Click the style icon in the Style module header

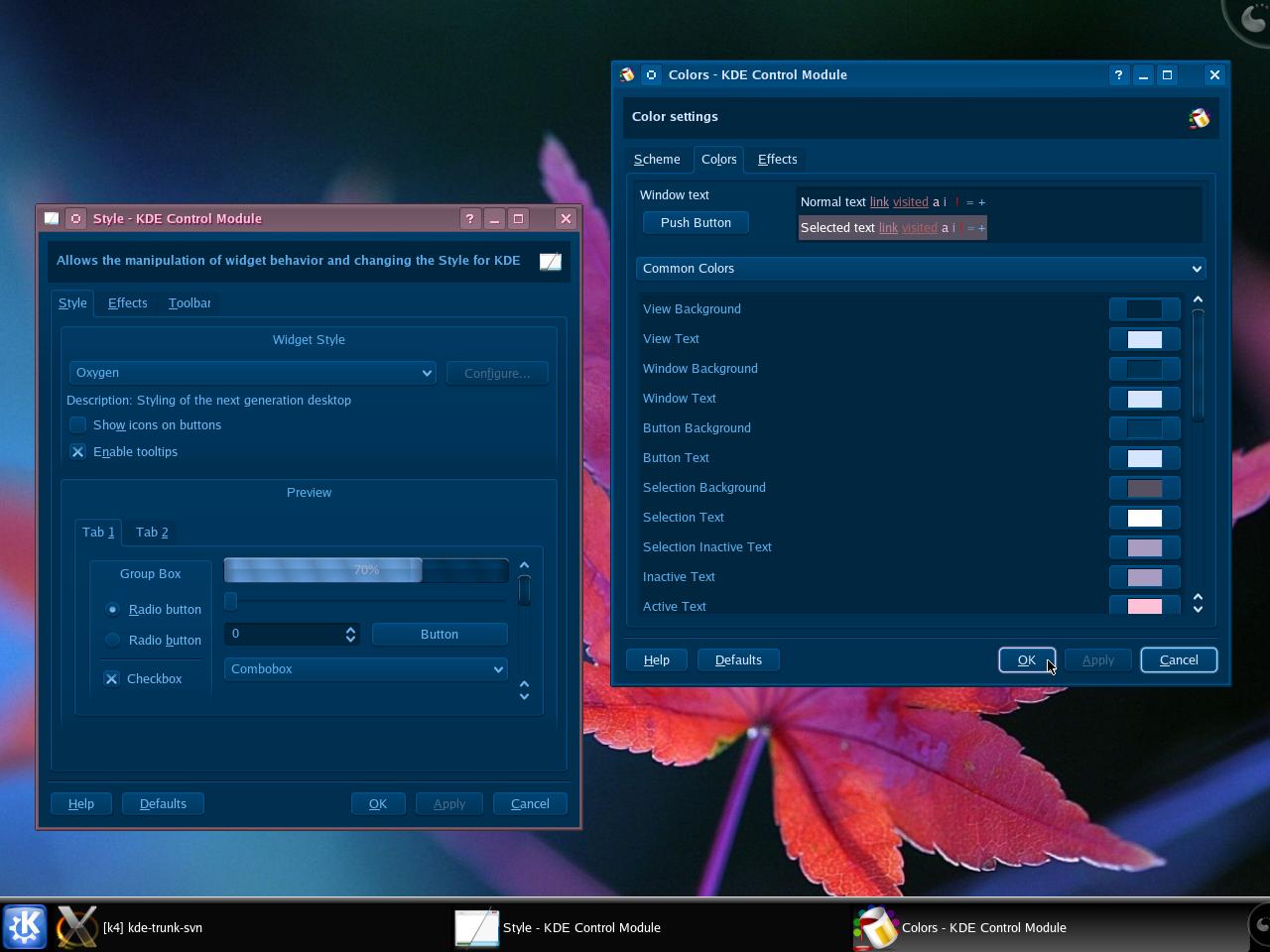coord(551,261)
